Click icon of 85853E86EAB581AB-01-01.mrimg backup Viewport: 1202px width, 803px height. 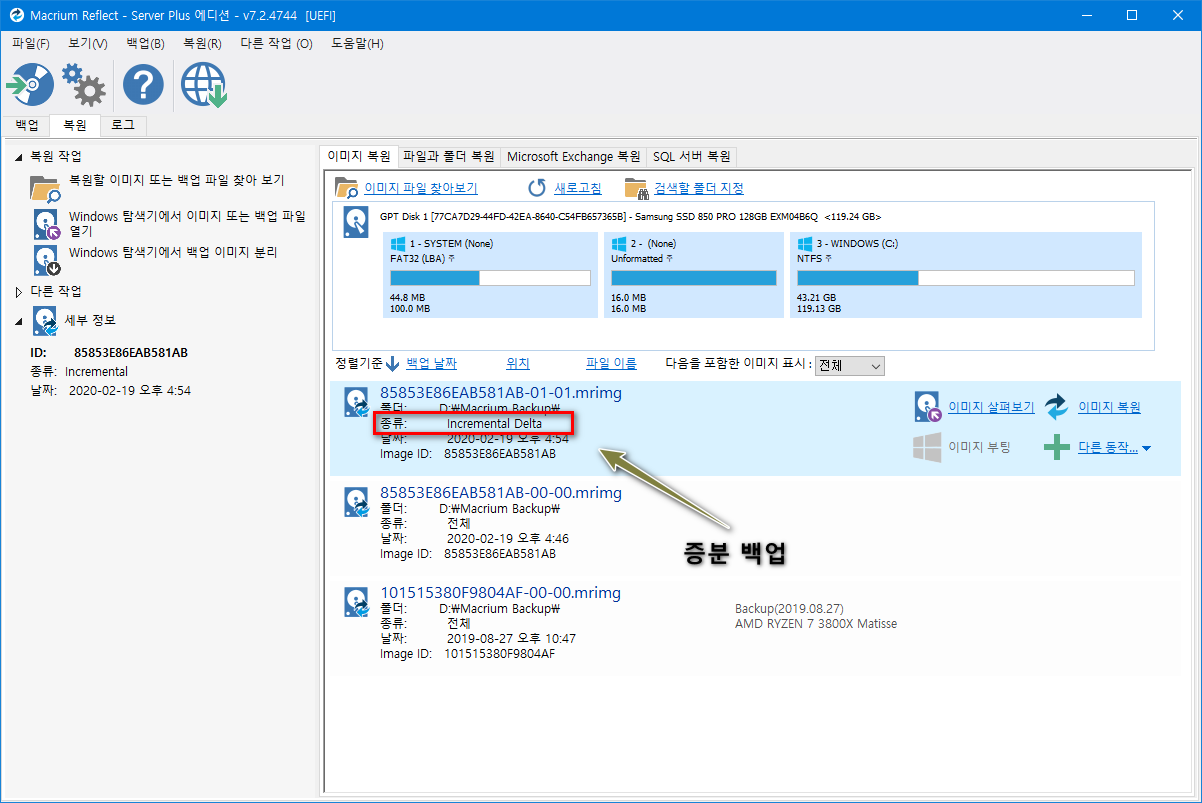click(x=358, y=402)
